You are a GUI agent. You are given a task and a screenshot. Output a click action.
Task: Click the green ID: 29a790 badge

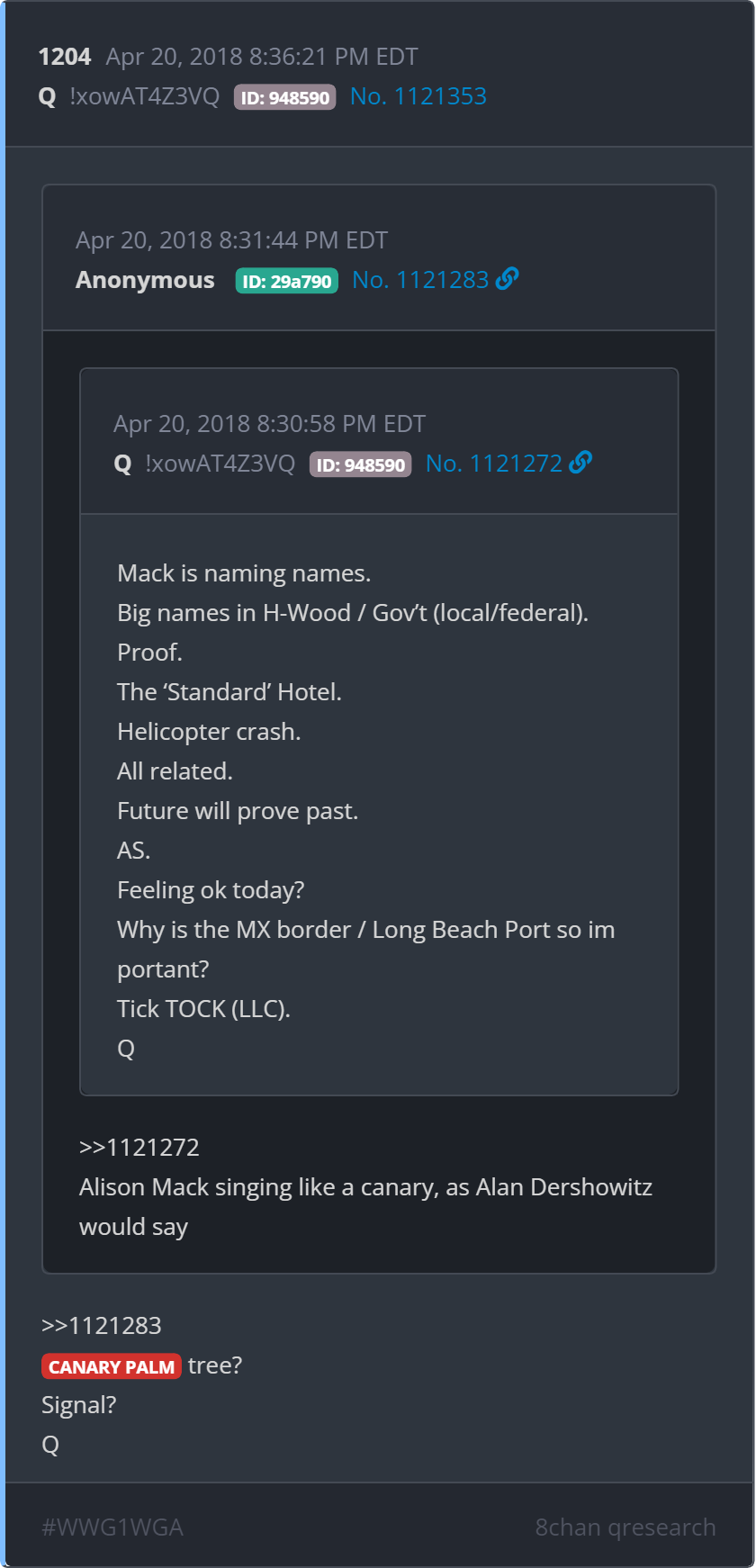[287, 281]
